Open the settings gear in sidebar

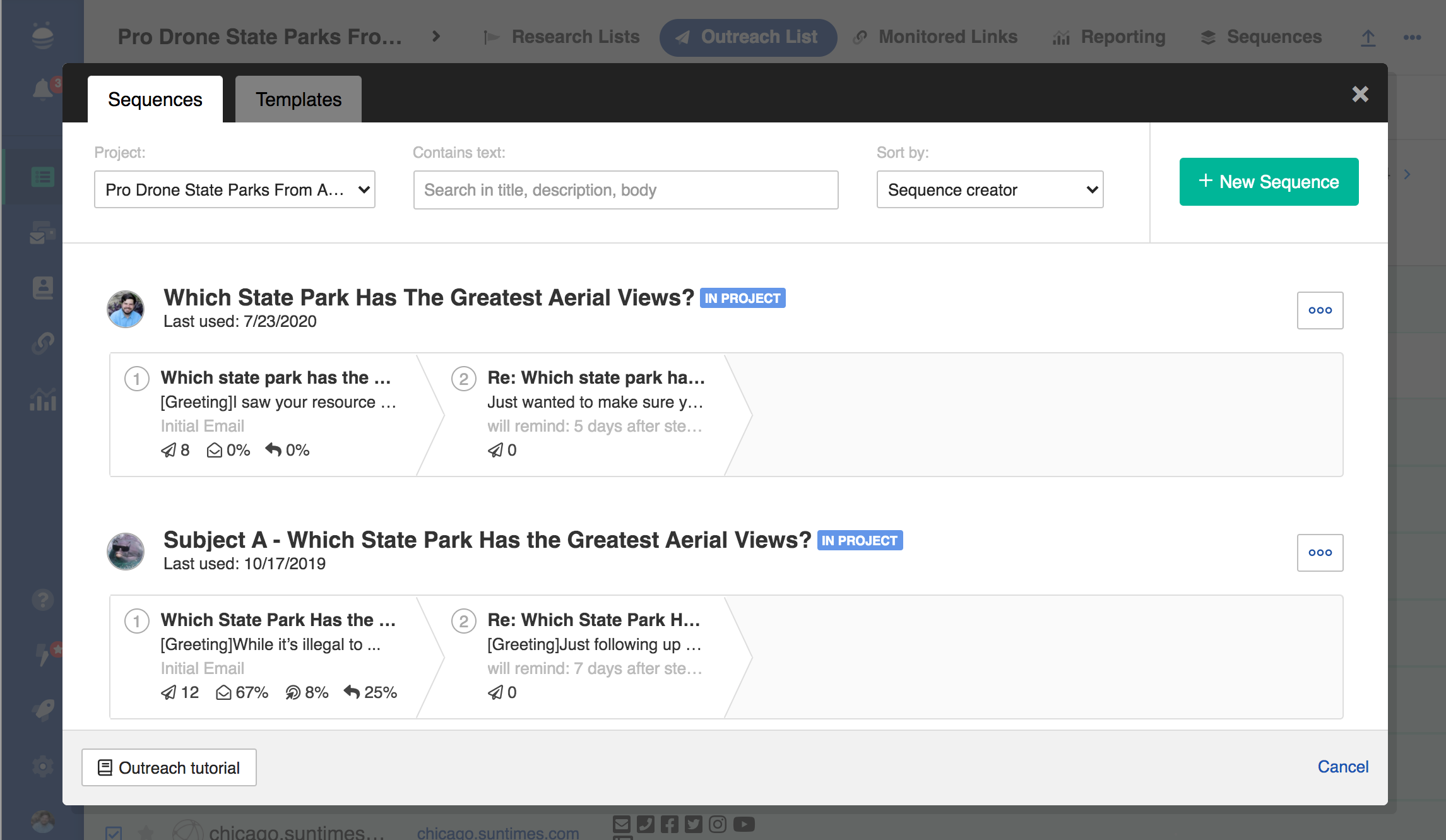42,766
